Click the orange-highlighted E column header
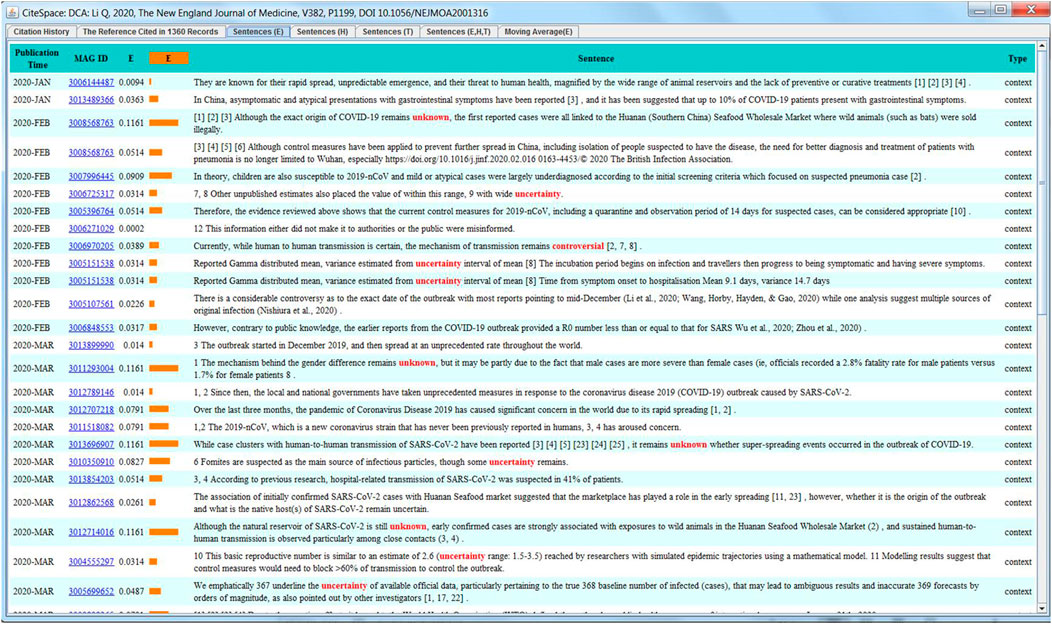1052x624 pixels. [168, 58]
